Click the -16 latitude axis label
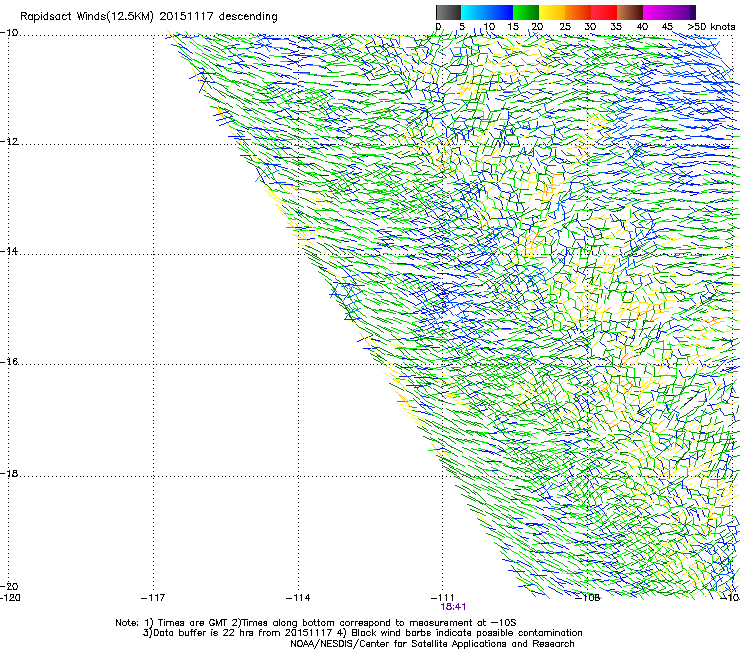The image size is (740, 650). click(9, 362)
